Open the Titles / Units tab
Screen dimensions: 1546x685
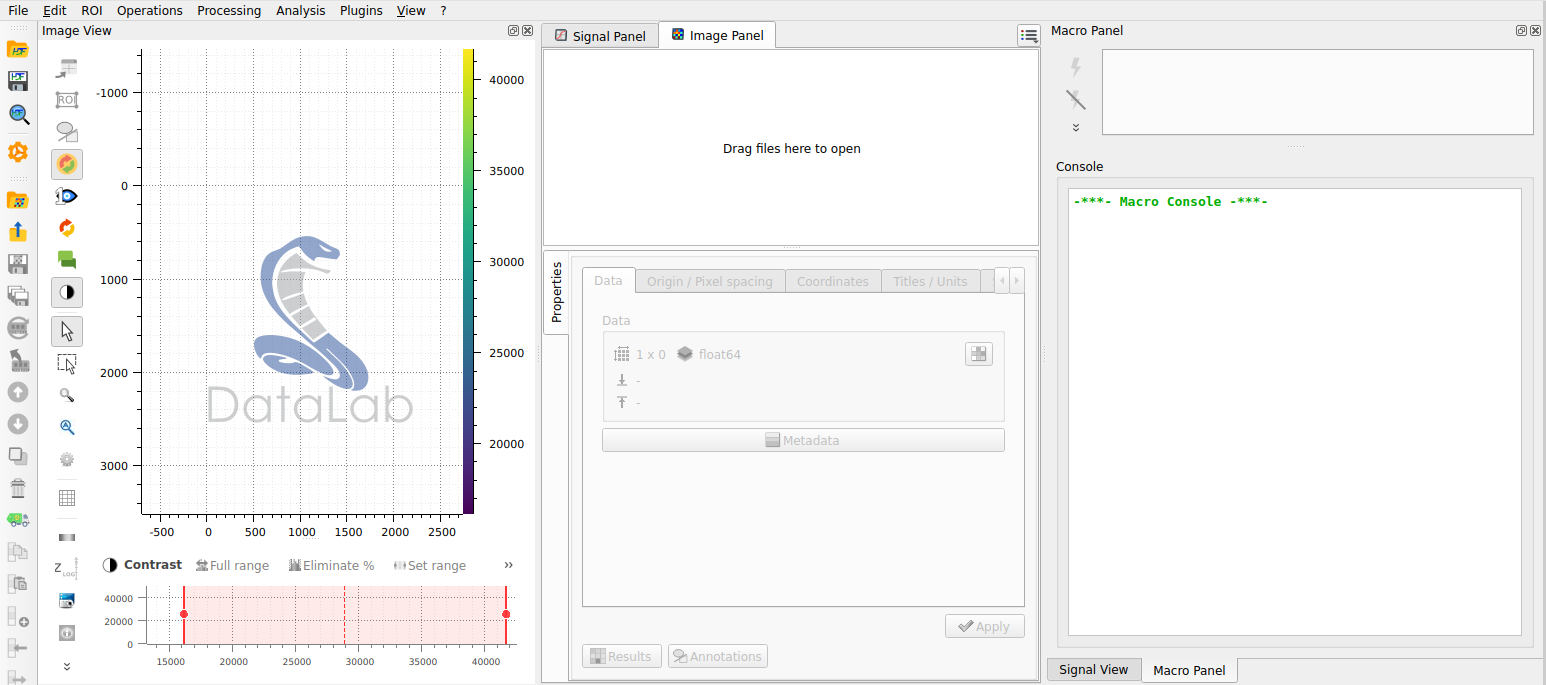931,281
